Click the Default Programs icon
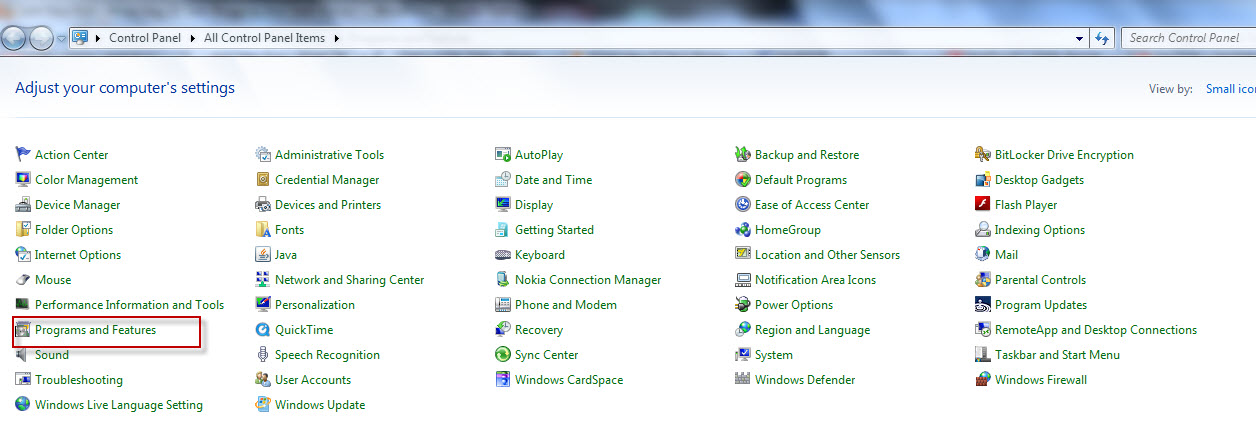Viewport: 1256px width, 430px height. click(743, 179)
